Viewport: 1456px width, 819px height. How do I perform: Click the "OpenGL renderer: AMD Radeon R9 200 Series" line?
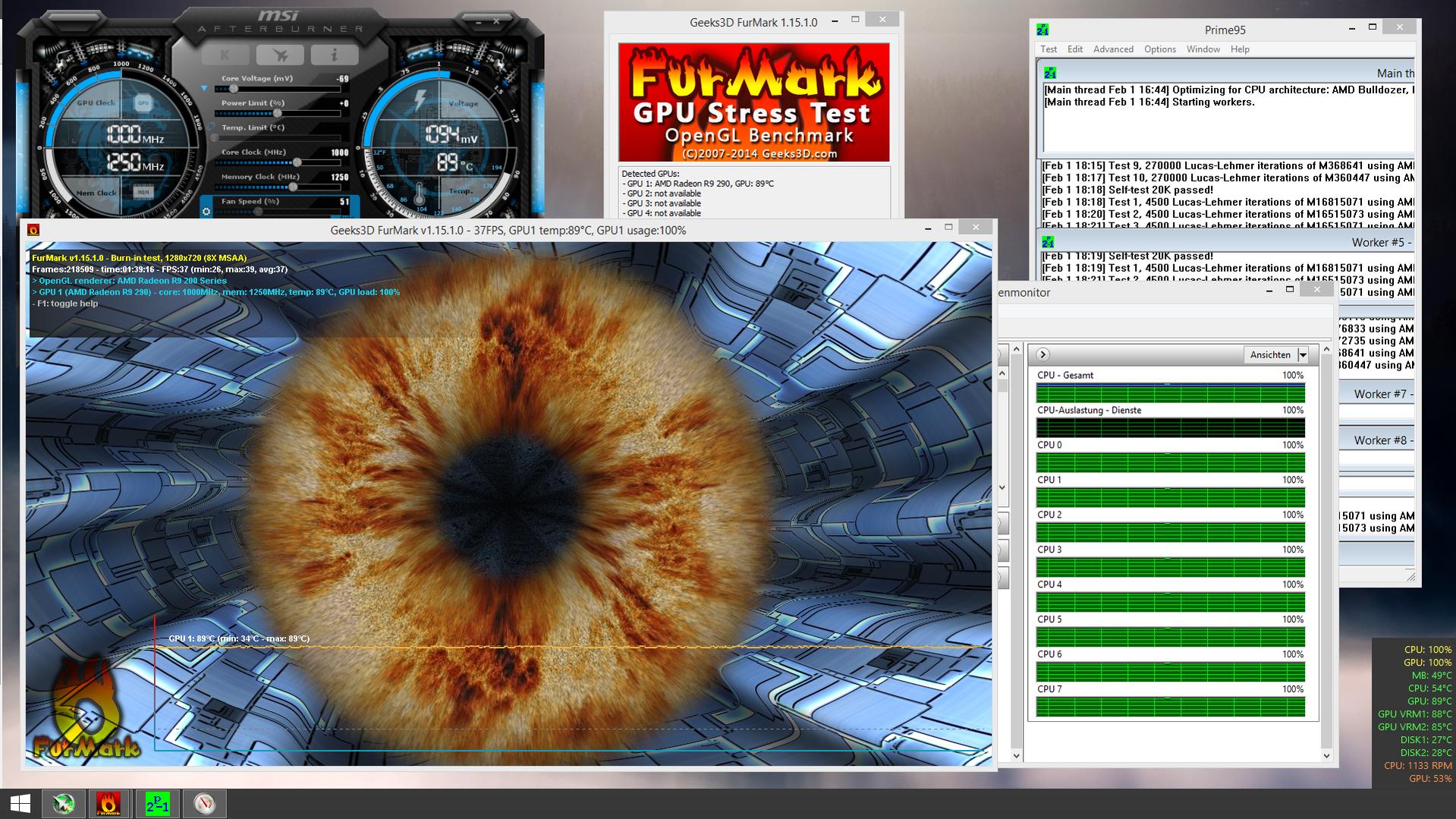click(130, 281)
